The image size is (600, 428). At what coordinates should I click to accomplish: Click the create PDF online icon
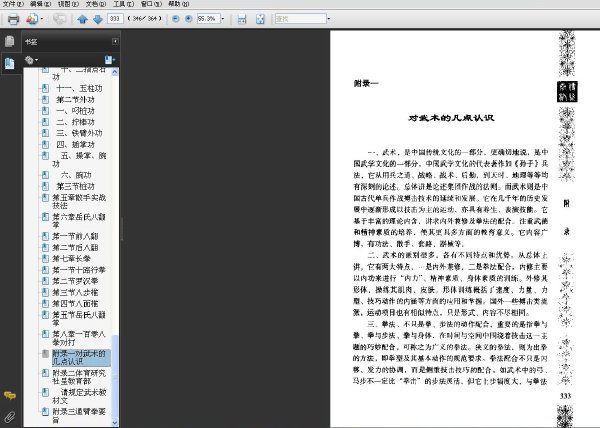point(32,19)
